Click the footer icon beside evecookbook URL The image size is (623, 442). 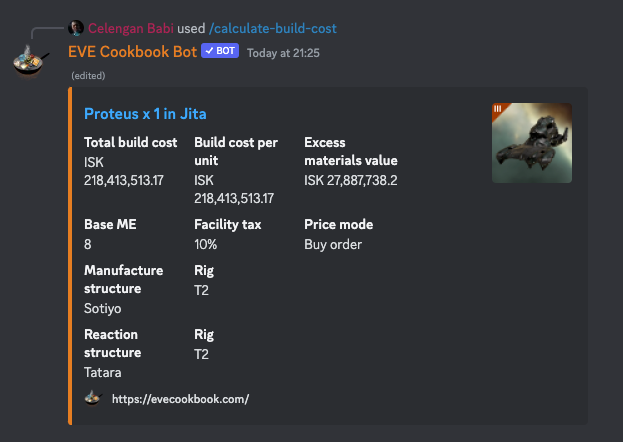(x=93, y=398)
